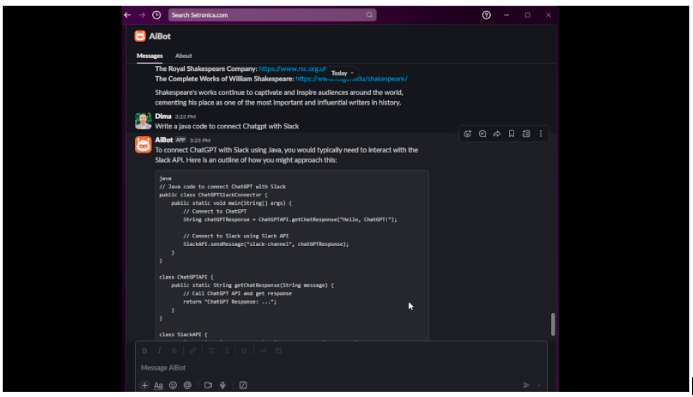Insert a link from composer toolbar
This screenshot has height=397, width=693.
coord(193,351)
